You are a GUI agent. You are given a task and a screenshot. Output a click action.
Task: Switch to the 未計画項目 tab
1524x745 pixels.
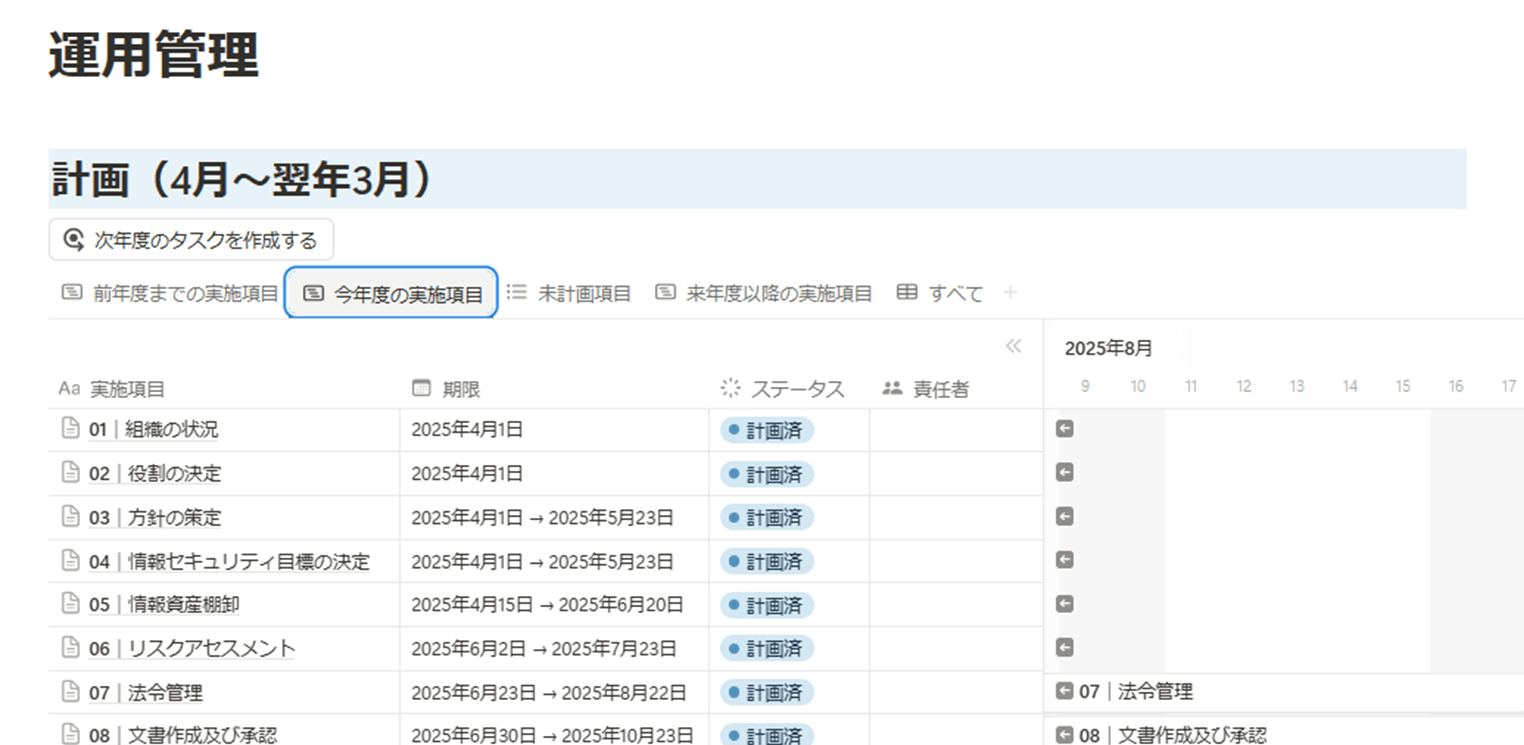point(569,293)
